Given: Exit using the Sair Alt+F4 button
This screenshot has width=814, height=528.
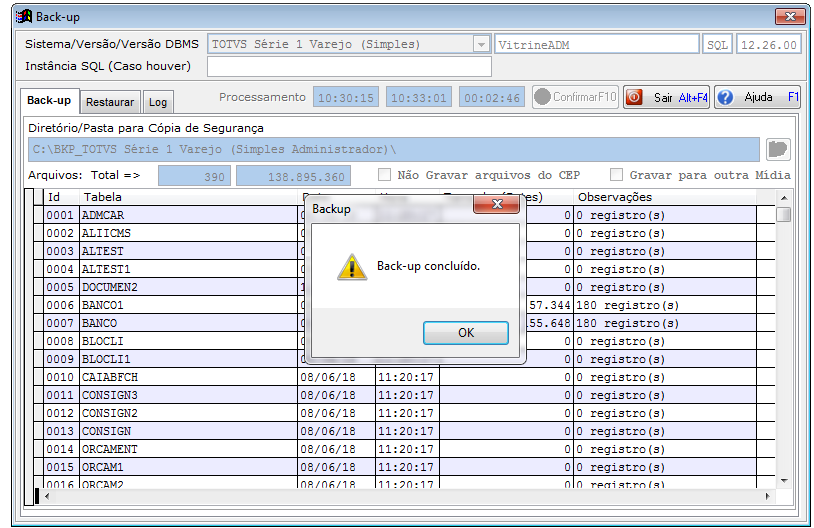Looking at the screenshot, I should [667, 97].
